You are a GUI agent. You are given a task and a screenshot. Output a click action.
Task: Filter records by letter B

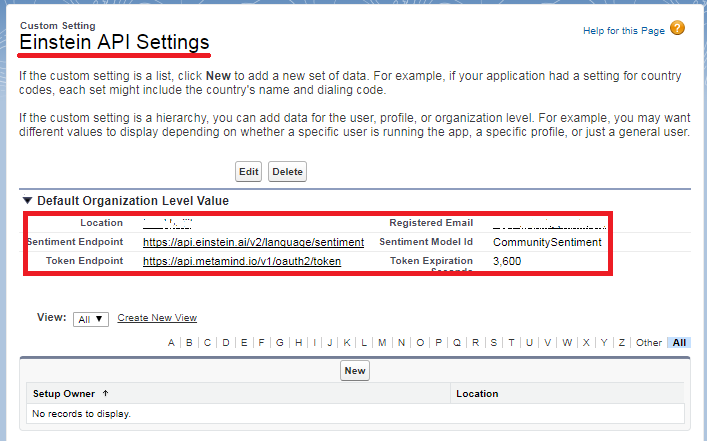189,343
